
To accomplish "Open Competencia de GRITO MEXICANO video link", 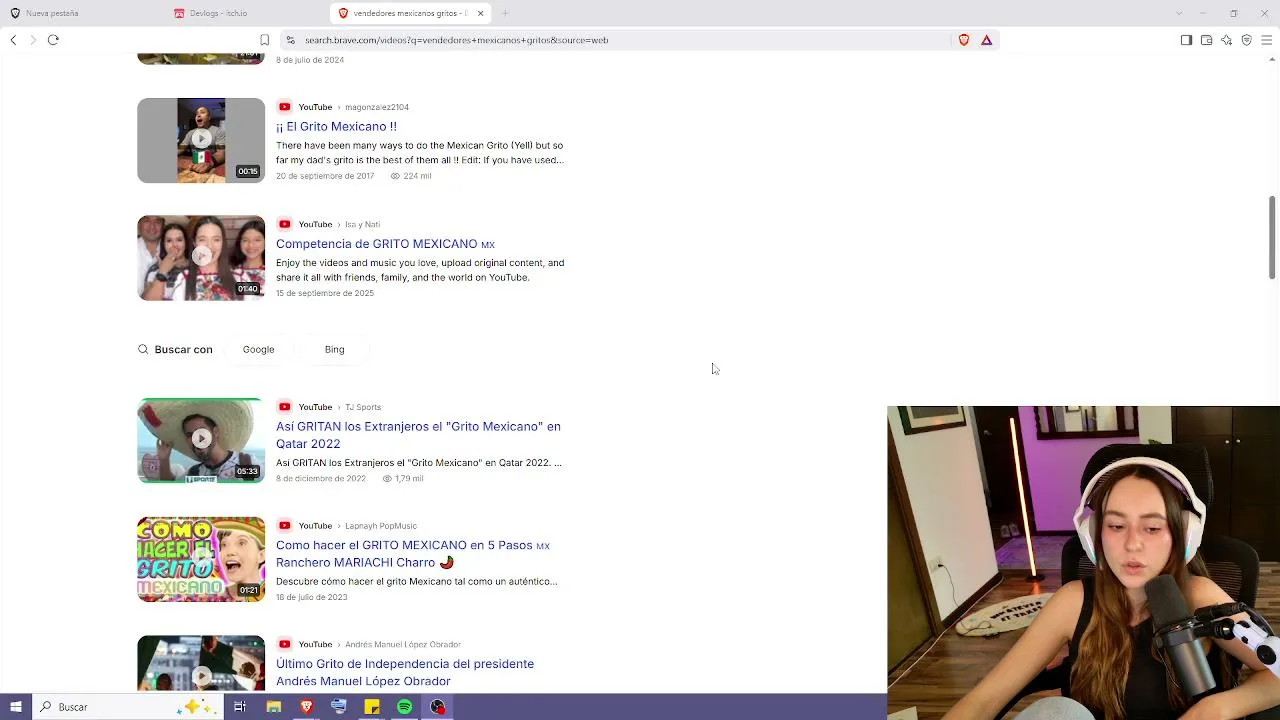I will (385, 244).
